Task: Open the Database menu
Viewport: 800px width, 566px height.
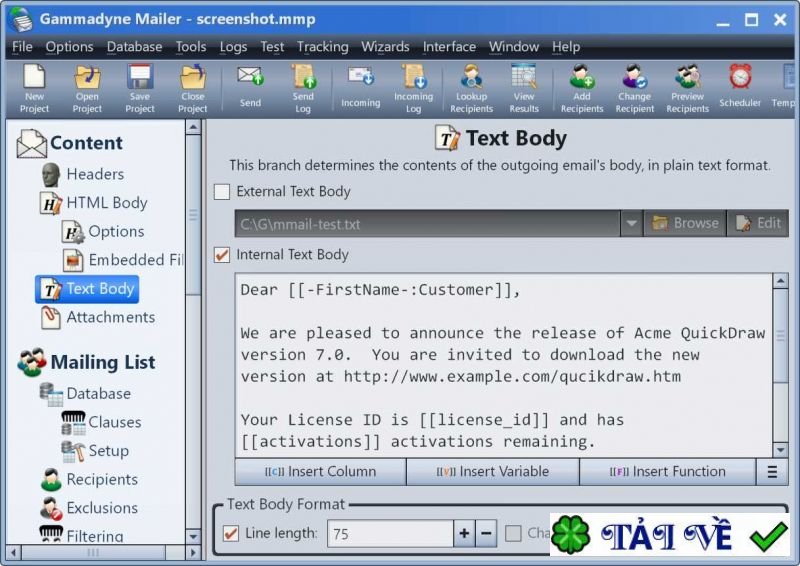Action: (134, 47)
